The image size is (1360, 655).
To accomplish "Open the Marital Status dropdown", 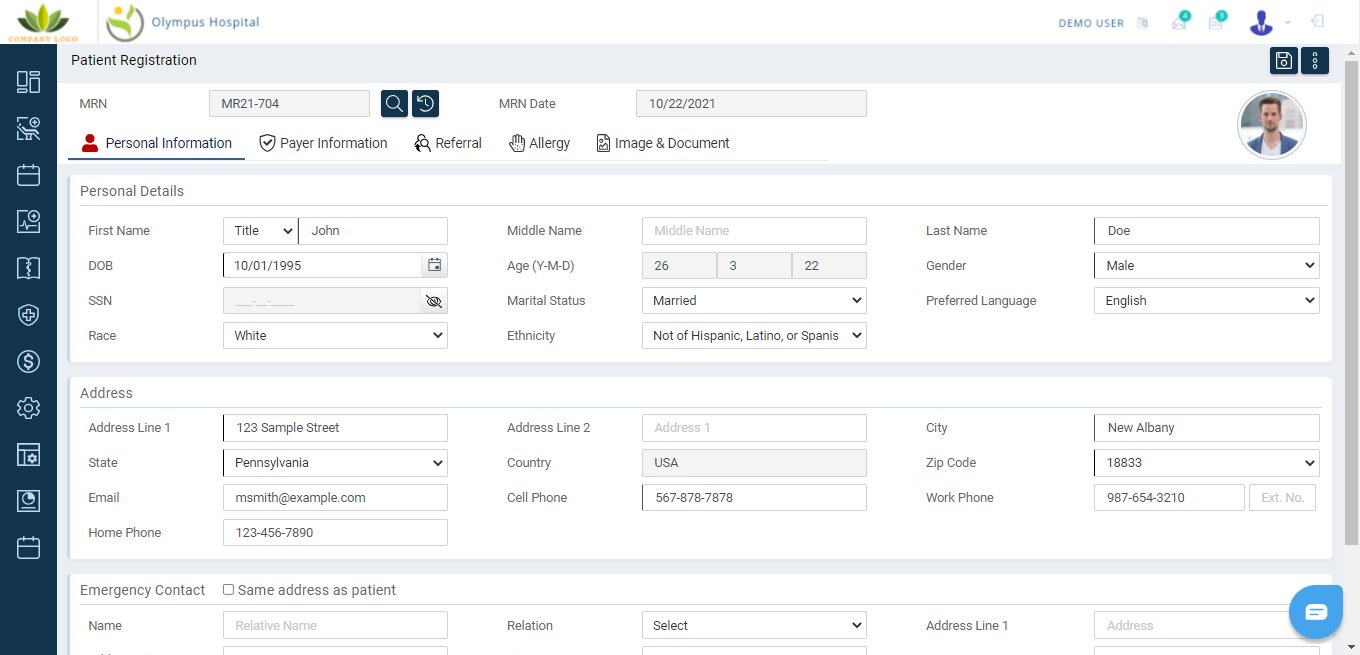I will [753, 301].
